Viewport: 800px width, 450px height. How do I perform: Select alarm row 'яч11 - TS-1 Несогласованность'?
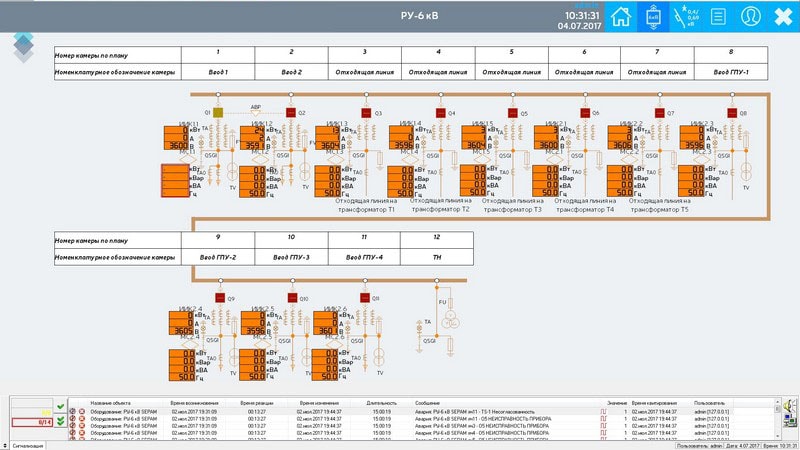[421, 411]
